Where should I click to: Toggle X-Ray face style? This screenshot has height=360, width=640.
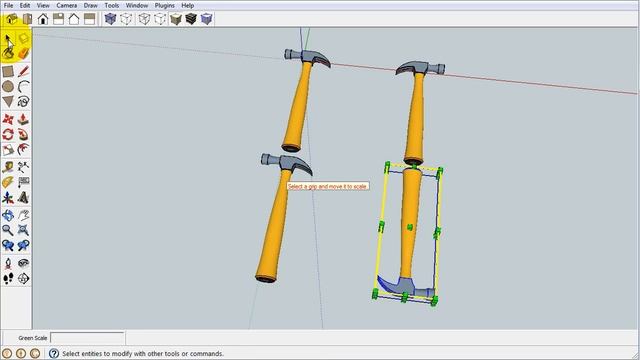coord(110,19)
